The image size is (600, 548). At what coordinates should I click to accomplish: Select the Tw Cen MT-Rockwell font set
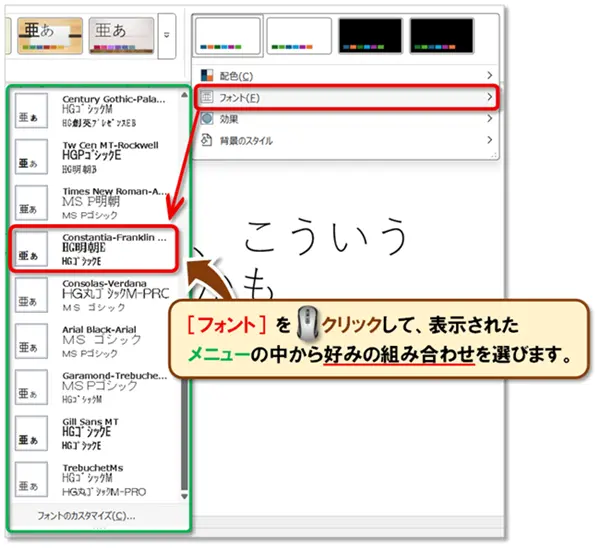(96, 157)
